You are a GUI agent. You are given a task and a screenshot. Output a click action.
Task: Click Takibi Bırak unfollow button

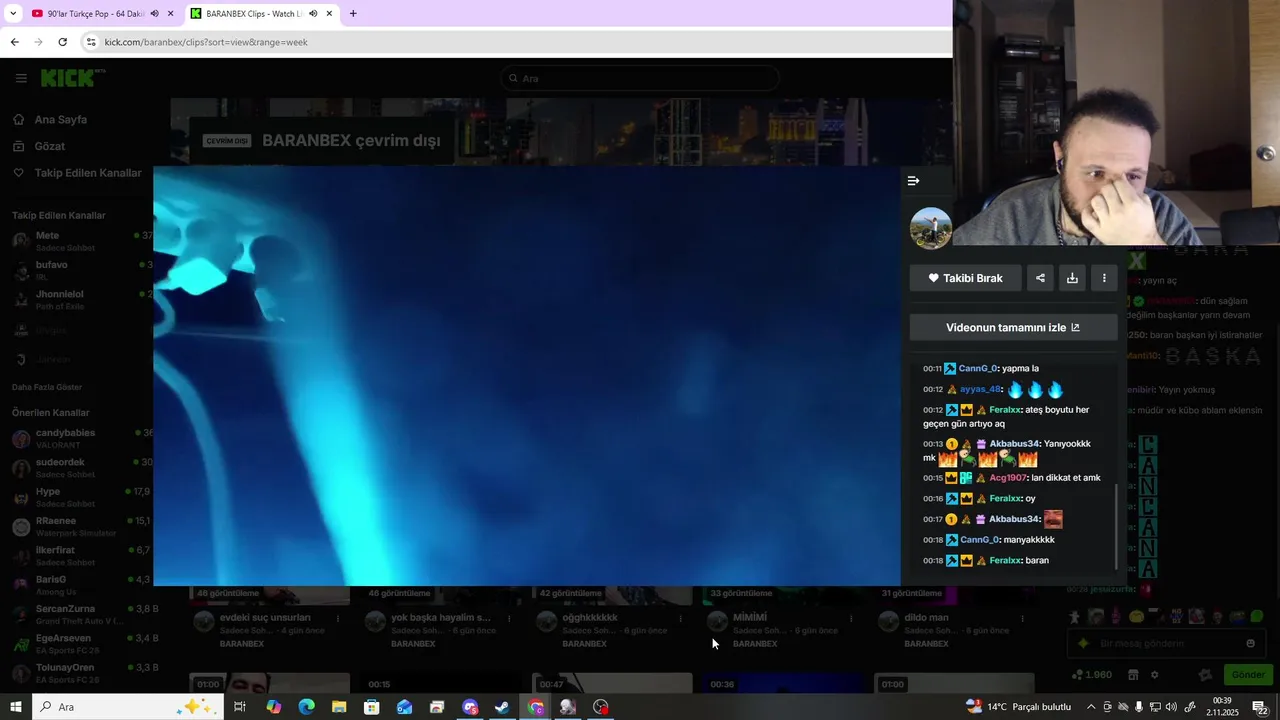965,278
